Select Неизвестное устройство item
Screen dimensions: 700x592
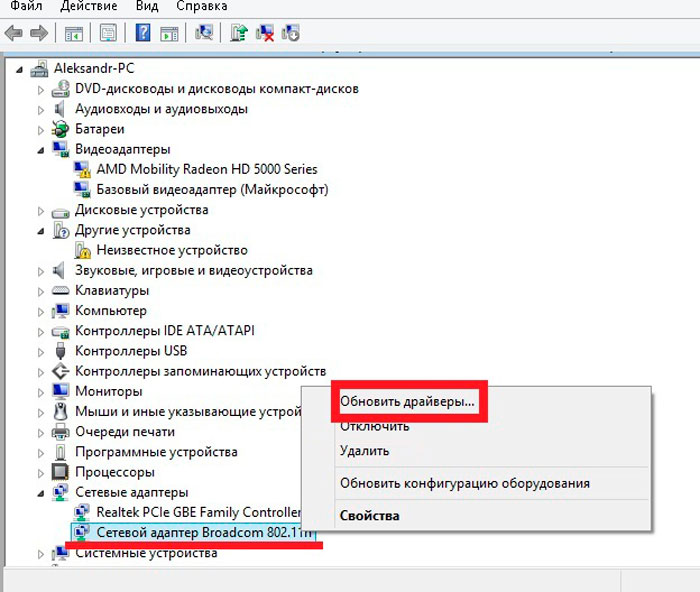coord(172,250)
